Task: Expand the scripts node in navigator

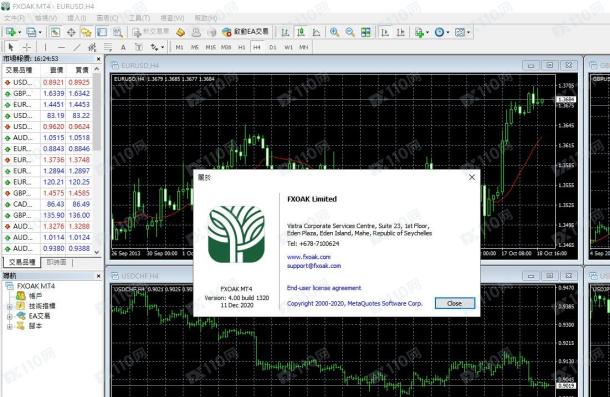Action: click(x=9, y=327)
